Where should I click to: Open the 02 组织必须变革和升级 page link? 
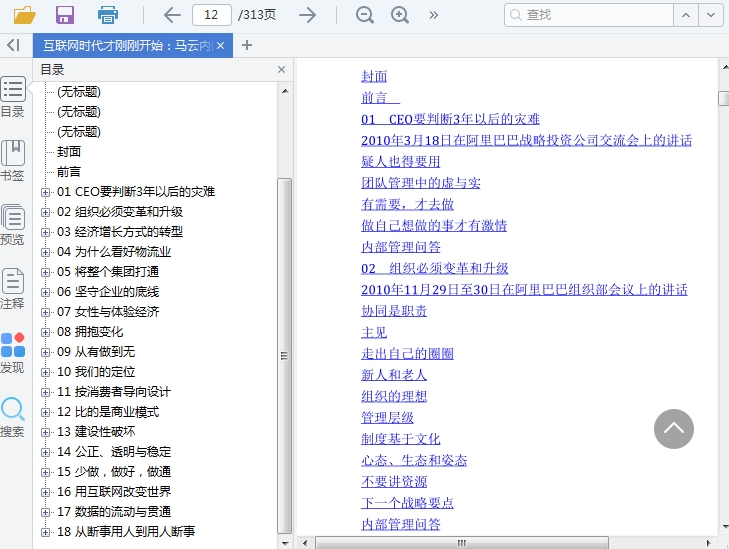[435, 269]
